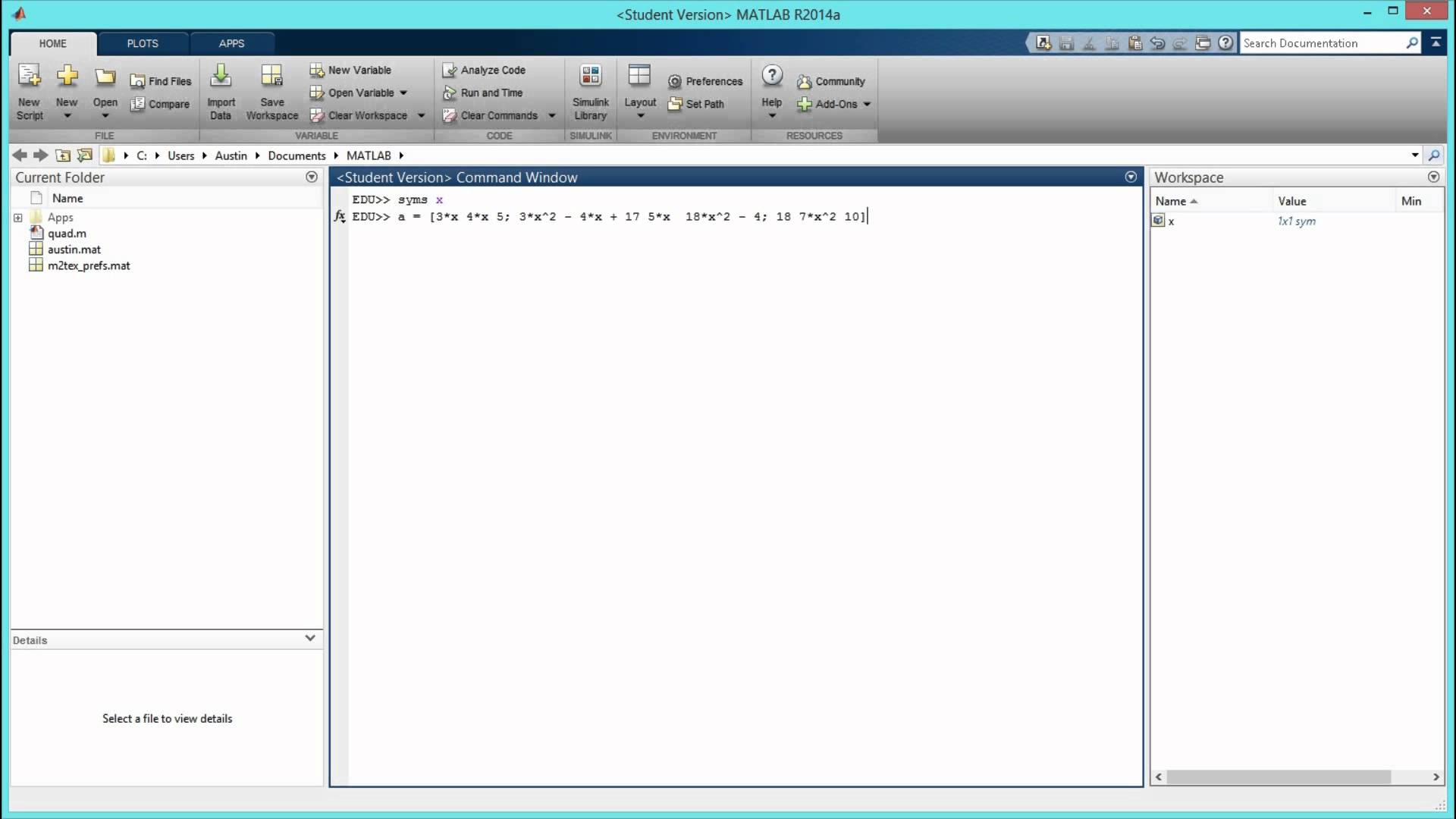1456x819 pixels.
Task: Click the Layout icon
Action: [x=639, y=76]
